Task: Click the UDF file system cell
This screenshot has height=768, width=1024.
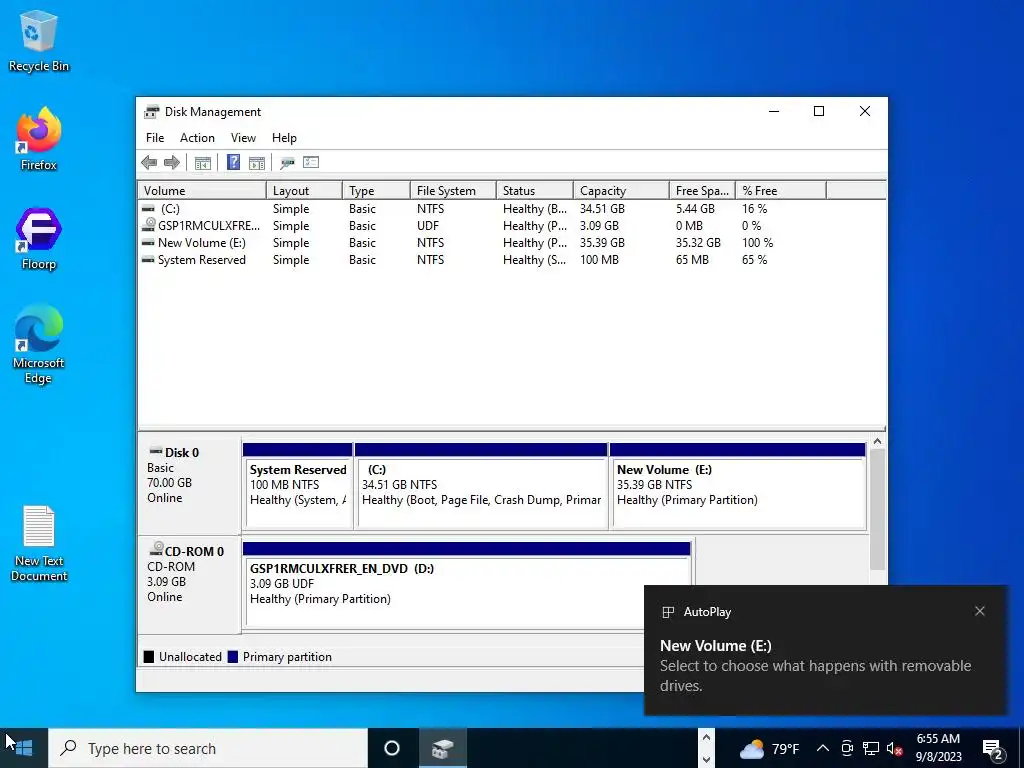Action: click(428, 226)
